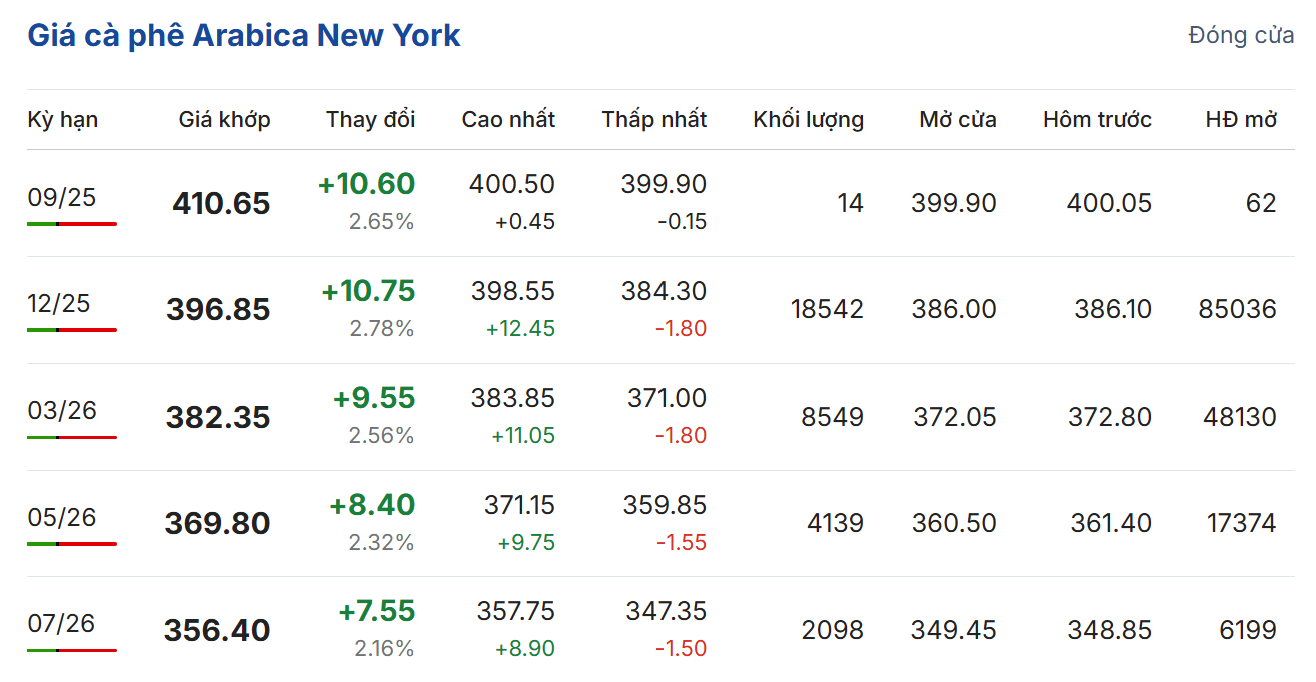
Task: Click the green-red range bar under 03/26
Action: pyautogui.click(x=72, y=437)
